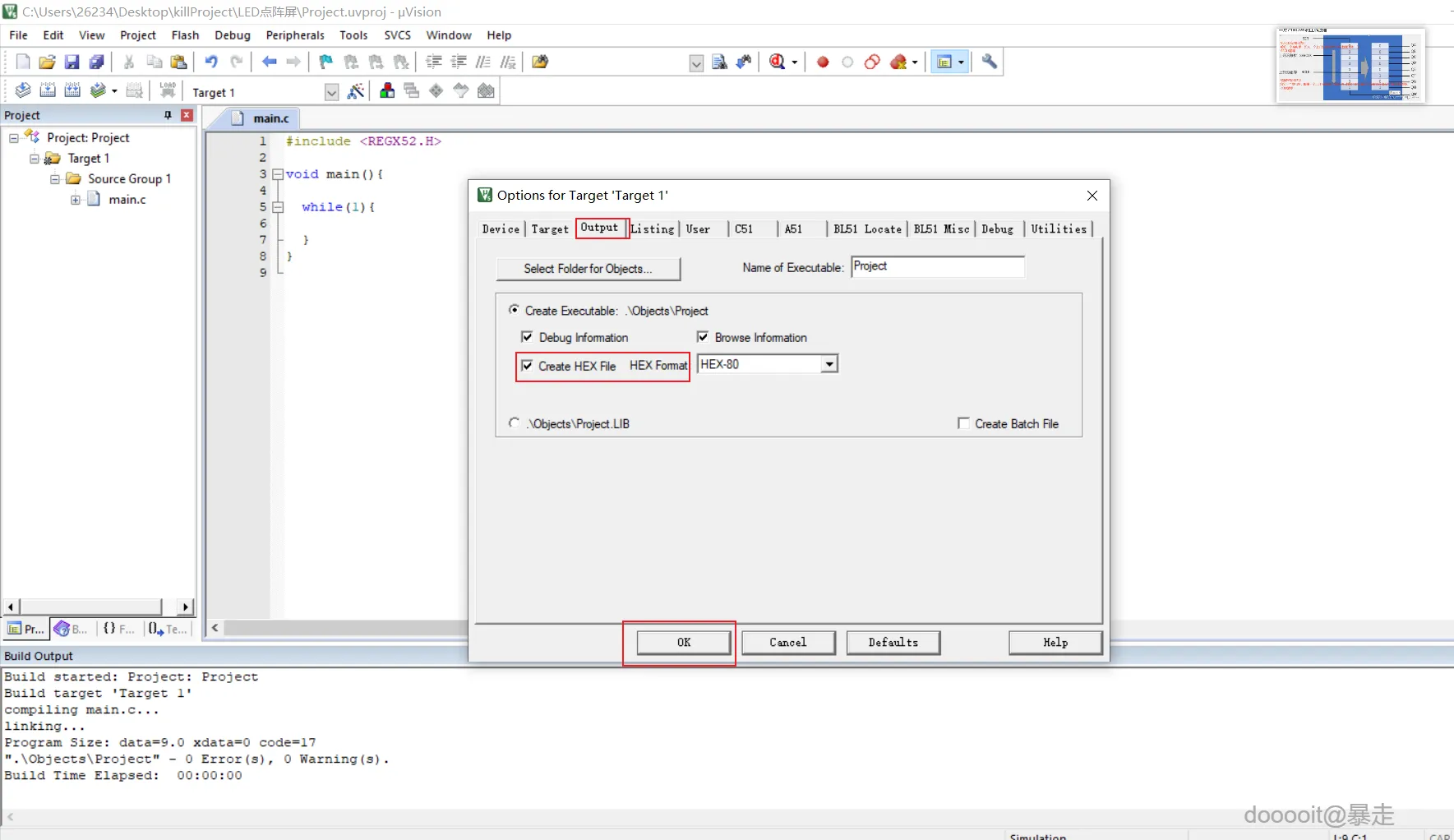Viewport: 1454px width, 840px height.
Task: Open a file using the folder icon
Action: (x=48, y=62)
